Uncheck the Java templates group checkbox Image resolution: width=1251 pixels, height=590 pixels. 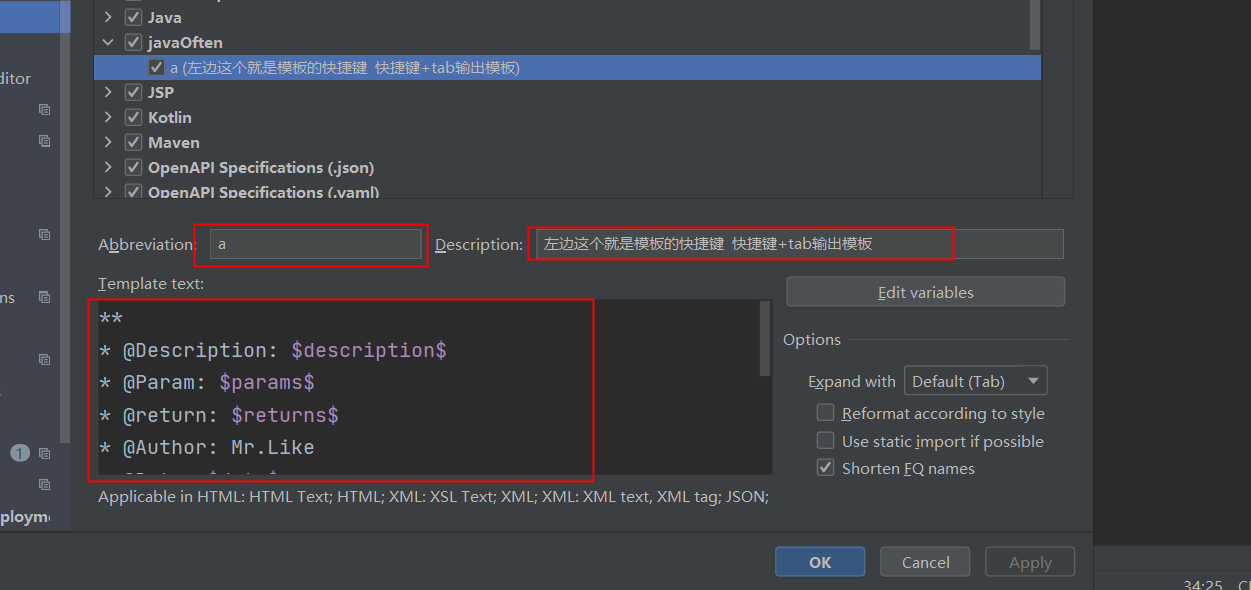click(x=133, y=16)
